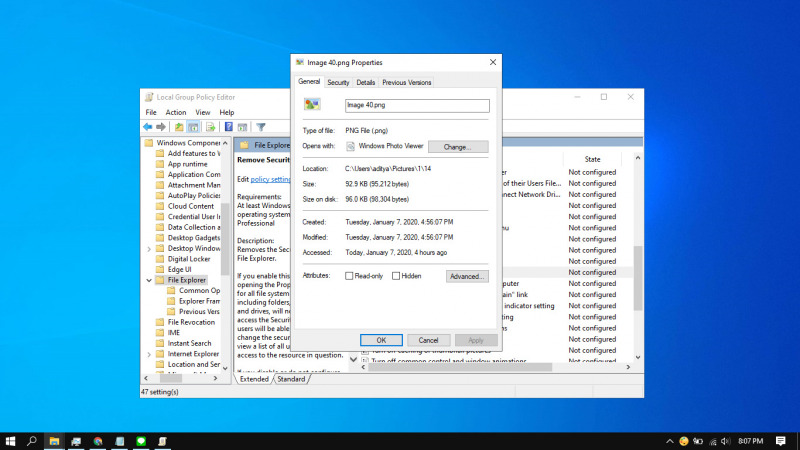Toggle Show/Hide Action Pane toolbar icon
800x450 pixels.
[x=243, y=127]
